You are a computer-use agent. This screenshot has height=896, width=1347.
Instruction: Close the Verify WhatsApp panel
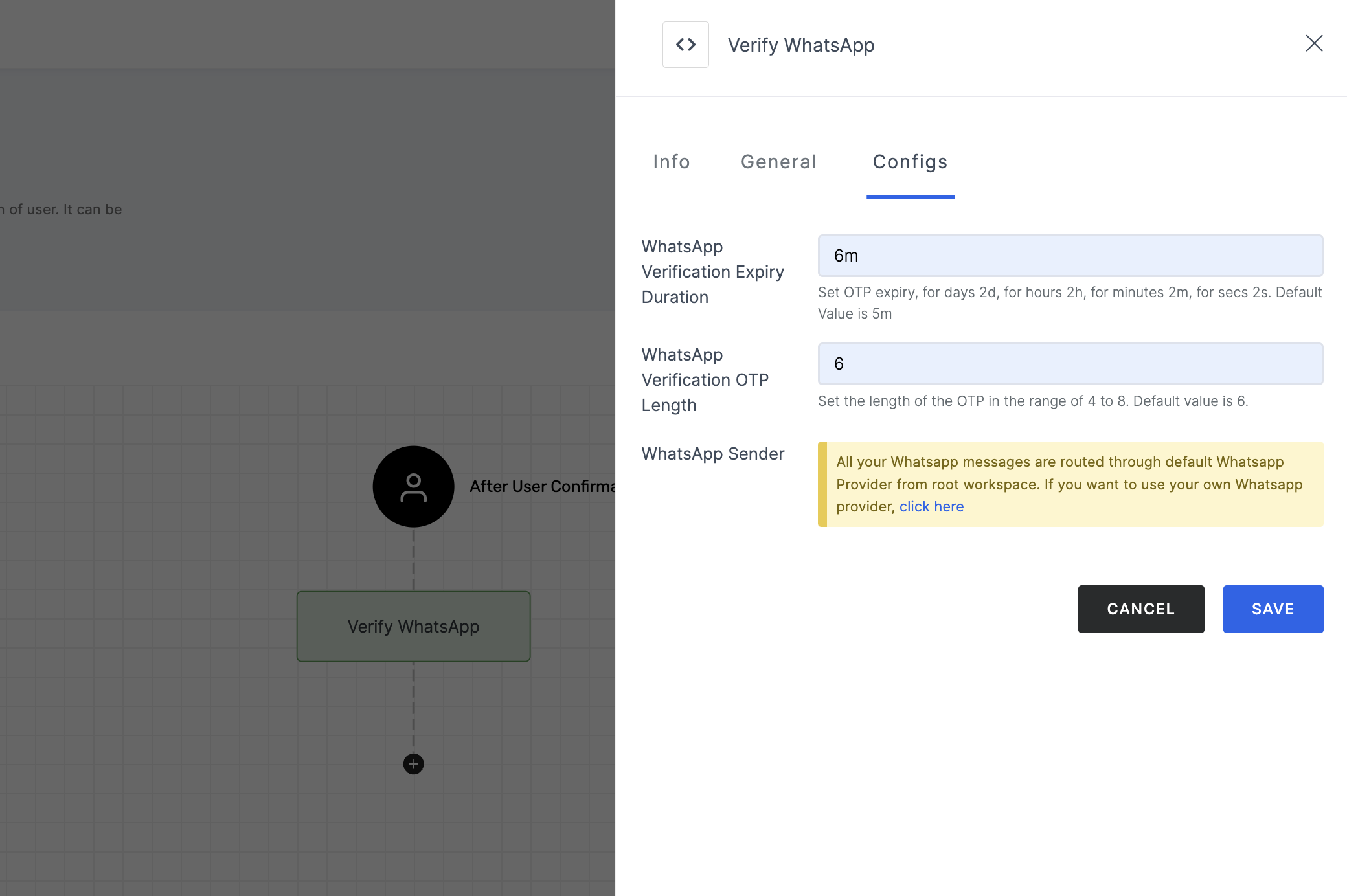click(1314, 43)
